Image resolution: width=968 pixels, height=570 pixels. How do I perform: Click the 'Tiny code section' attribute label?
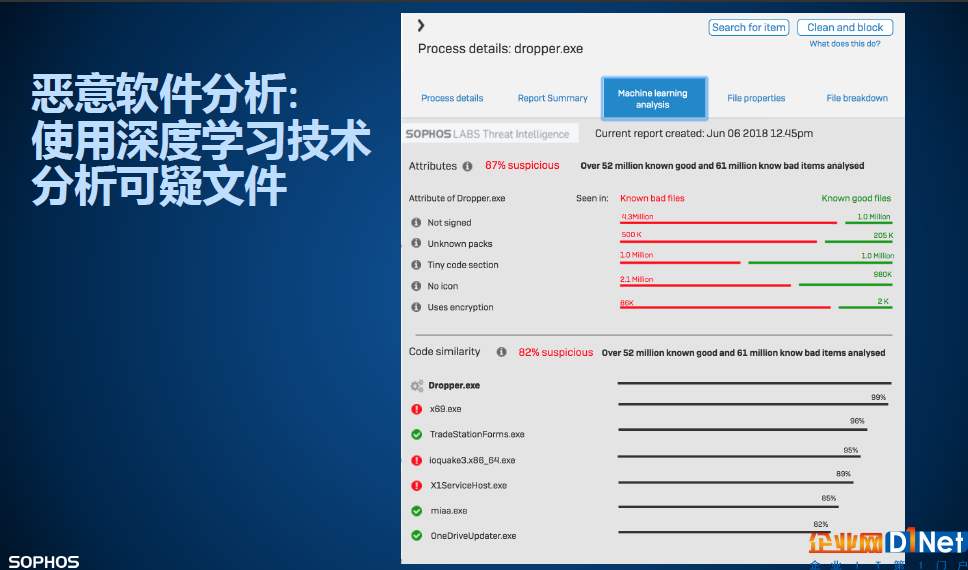click(462, 264)
